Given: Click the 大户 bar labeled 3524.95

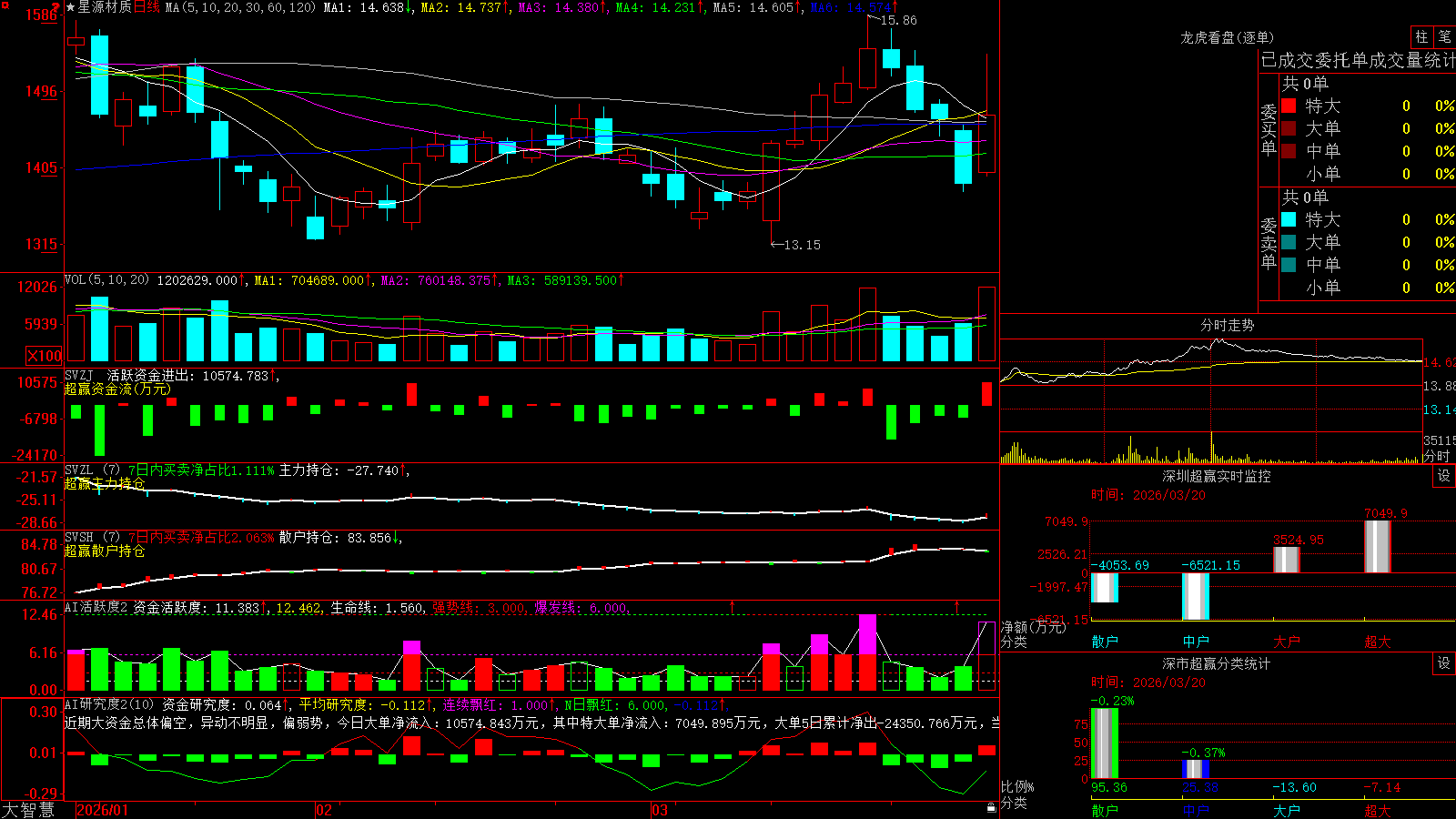Looking at the screenshot, I should pyautogui.click(x=1287, y=560).
